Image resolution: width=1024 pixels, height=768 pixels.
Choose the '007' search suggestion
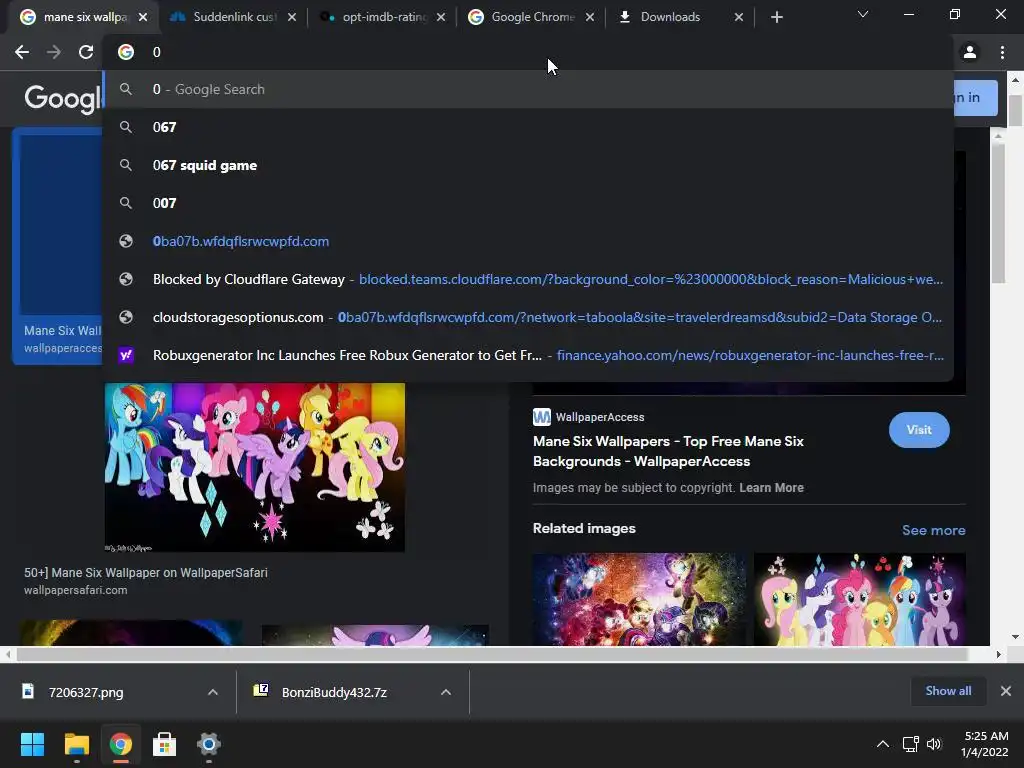tap(528, 203)
